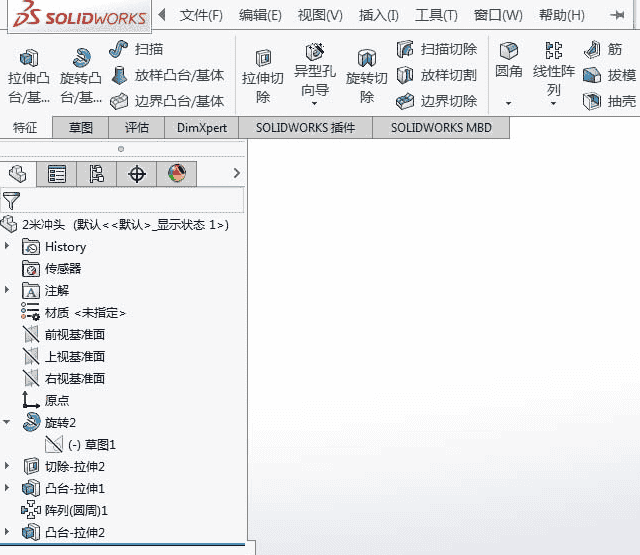This screenshot has width=640, height=555.
Task: Open the Linear Pattern (线性阵列) dropdown arrow
Action: tap(553, 103)
